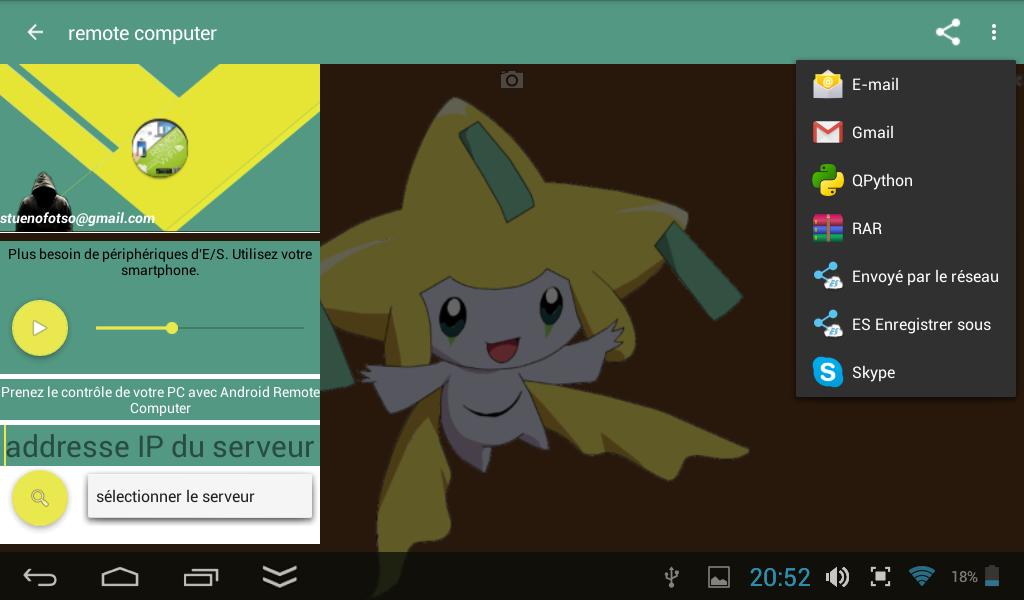Tap the RAR books icon
Screen dimensions: 1024x600
point(827,229)
